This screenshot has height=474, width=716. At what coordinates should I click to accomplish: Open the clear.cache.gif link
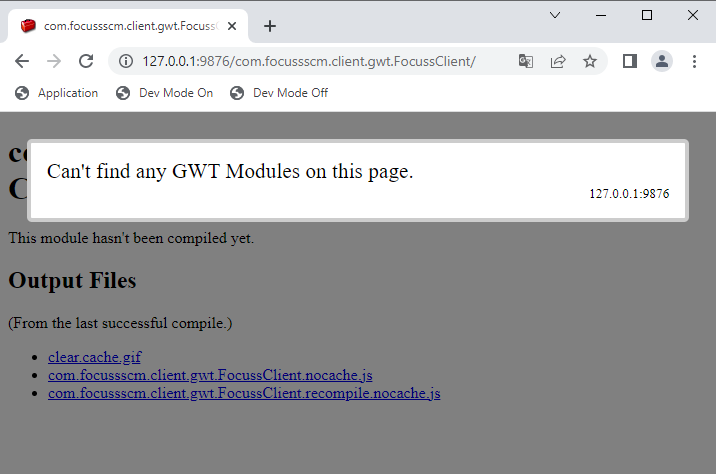pos(95,357)
